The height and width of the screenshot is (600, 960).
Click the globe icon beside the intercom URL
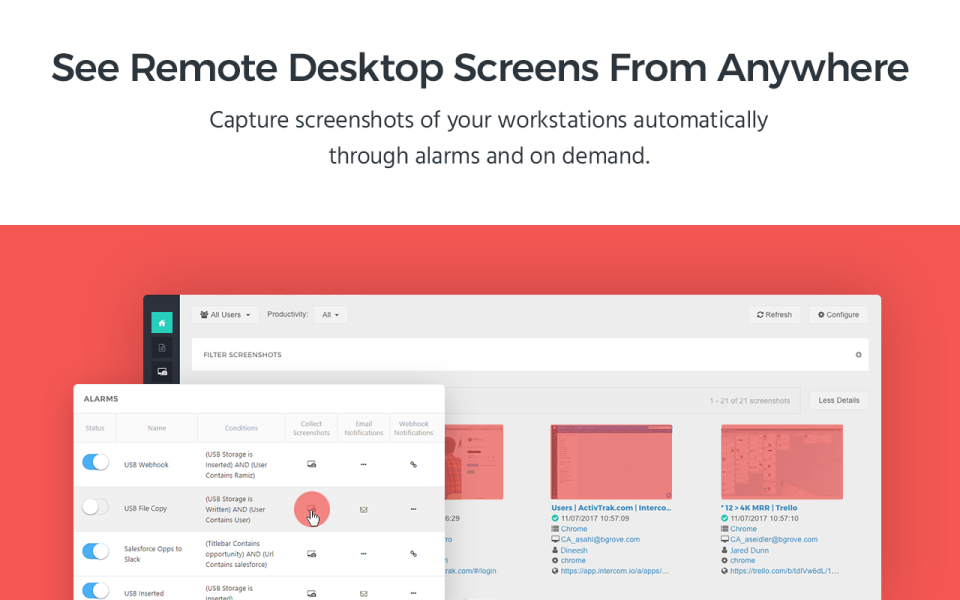point(555,571)
